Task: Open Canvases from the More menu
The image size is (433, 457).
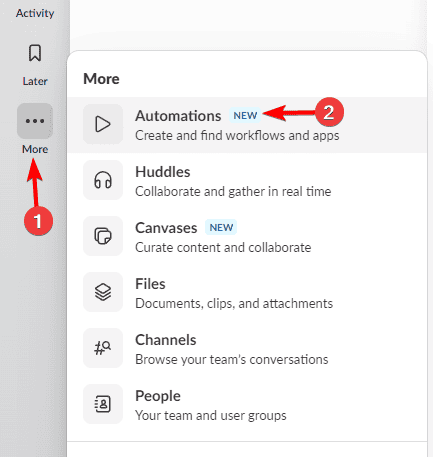Action: (166, 228)
